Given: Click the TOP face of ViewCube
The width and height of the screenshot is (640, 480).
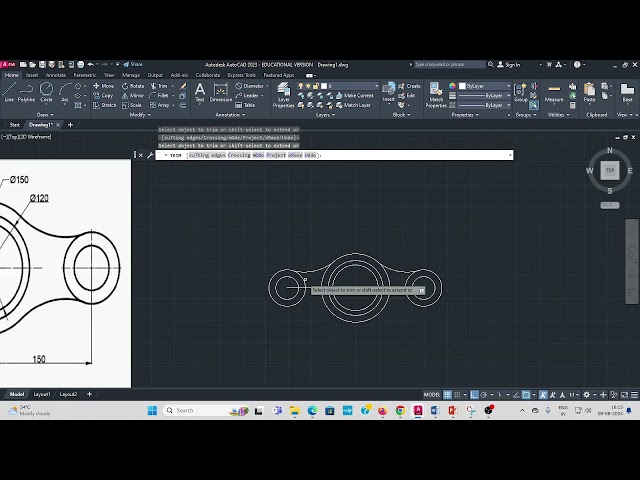Looking at the screenshot, I should click(610, 170).
